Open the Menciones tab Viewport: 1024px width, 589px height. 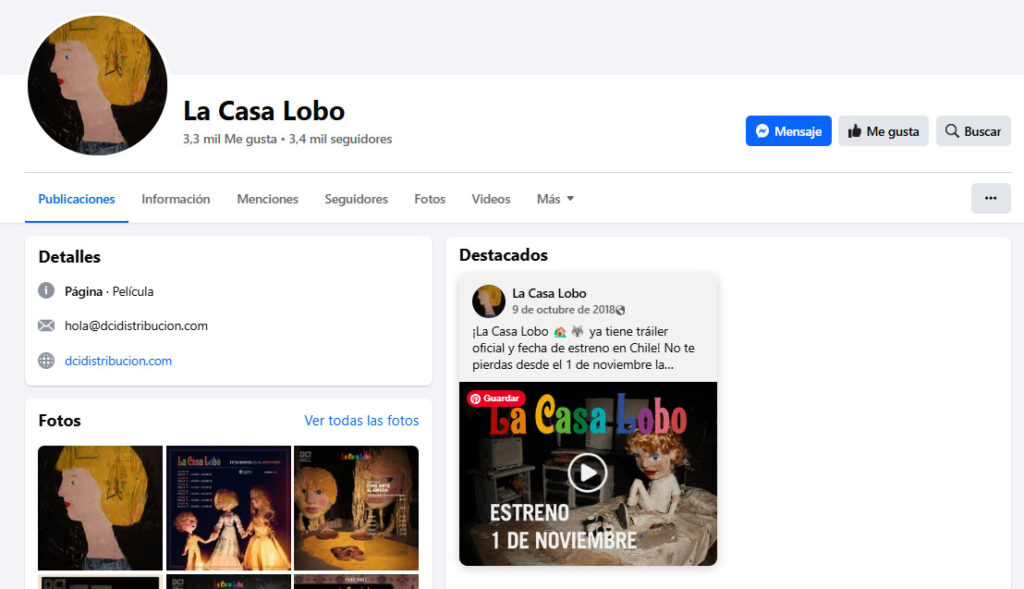(x=267, y=199)
